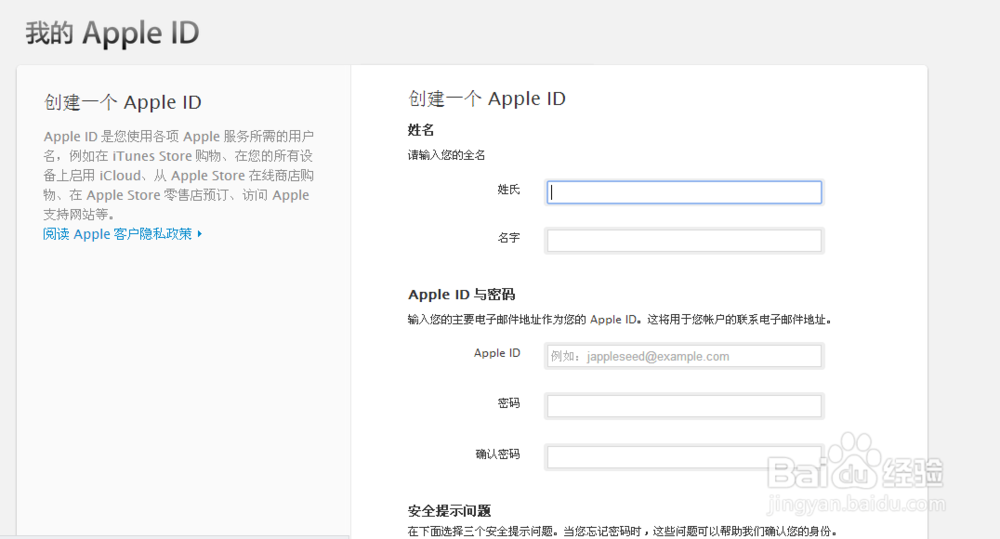
Task: Click the 姓氏 (last name) input field
Action: (684, 192)
